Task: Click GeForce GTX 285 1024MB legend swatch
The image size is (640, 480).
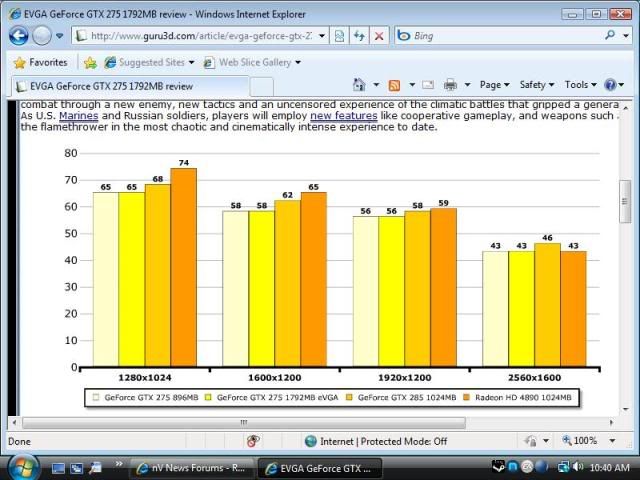Action: (349, 398)
